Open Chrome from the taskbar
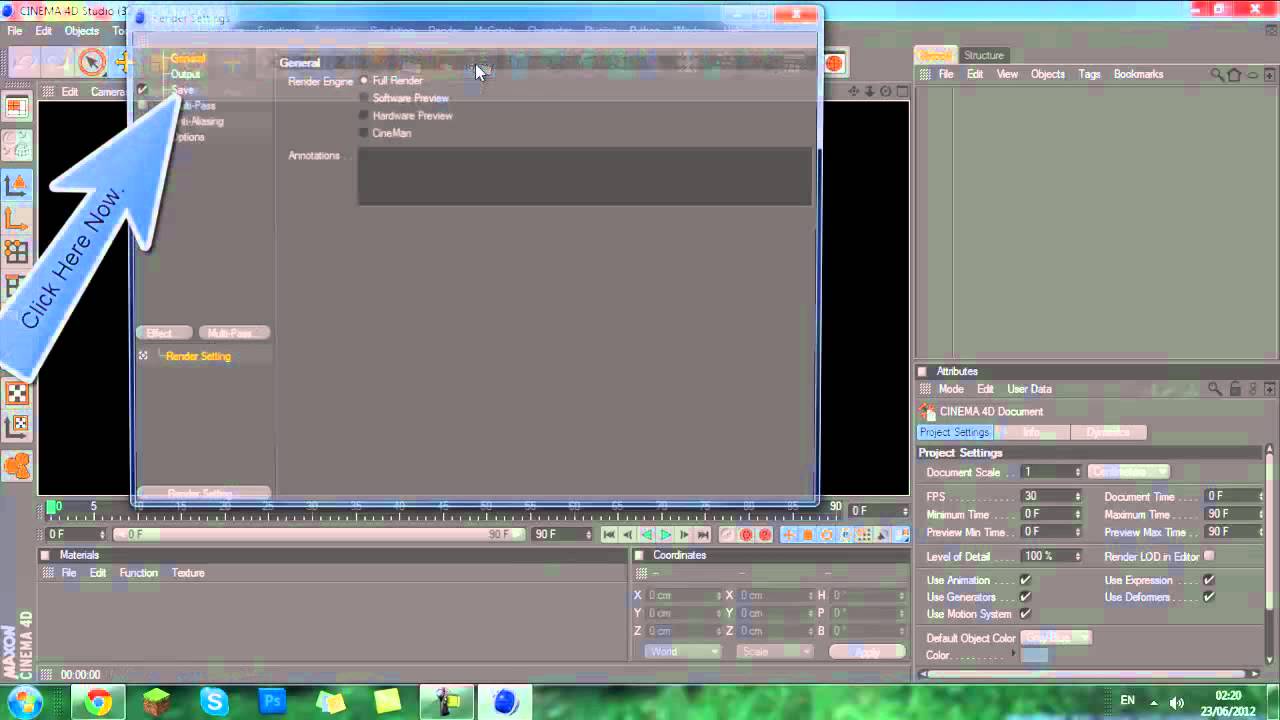 coord(98,702)
